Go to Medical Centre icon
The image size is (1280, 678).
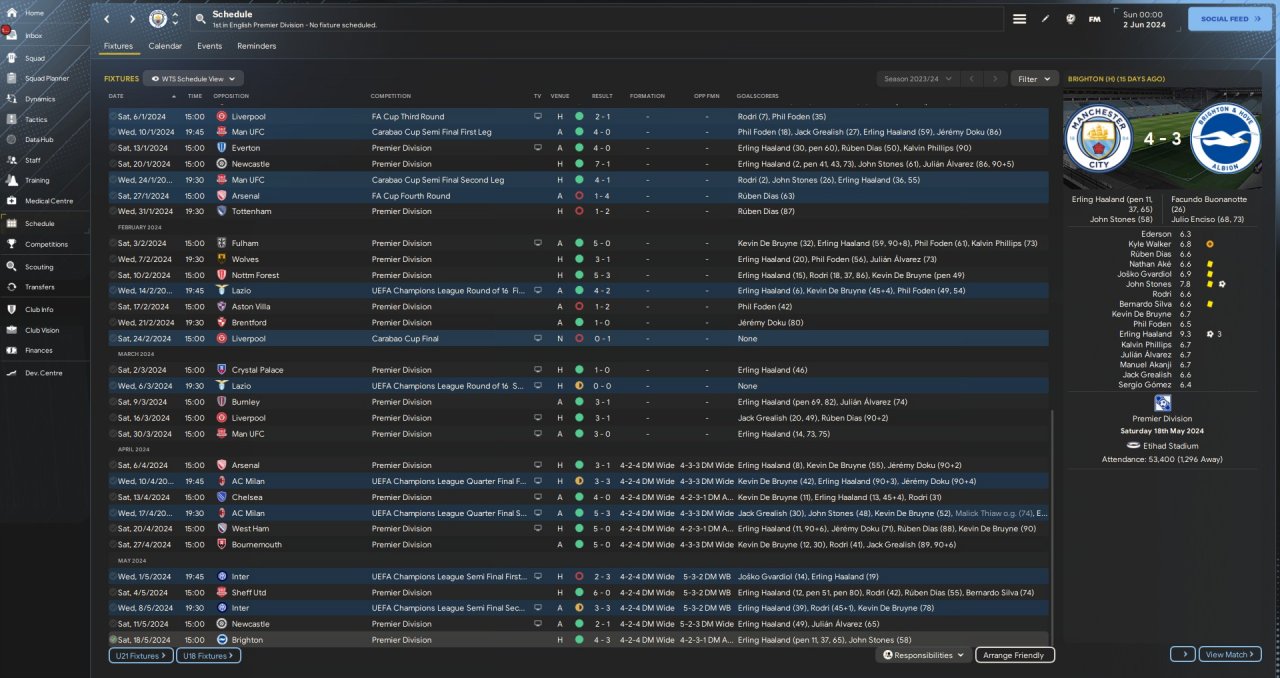pyautogui.click(x=12, y=201)
